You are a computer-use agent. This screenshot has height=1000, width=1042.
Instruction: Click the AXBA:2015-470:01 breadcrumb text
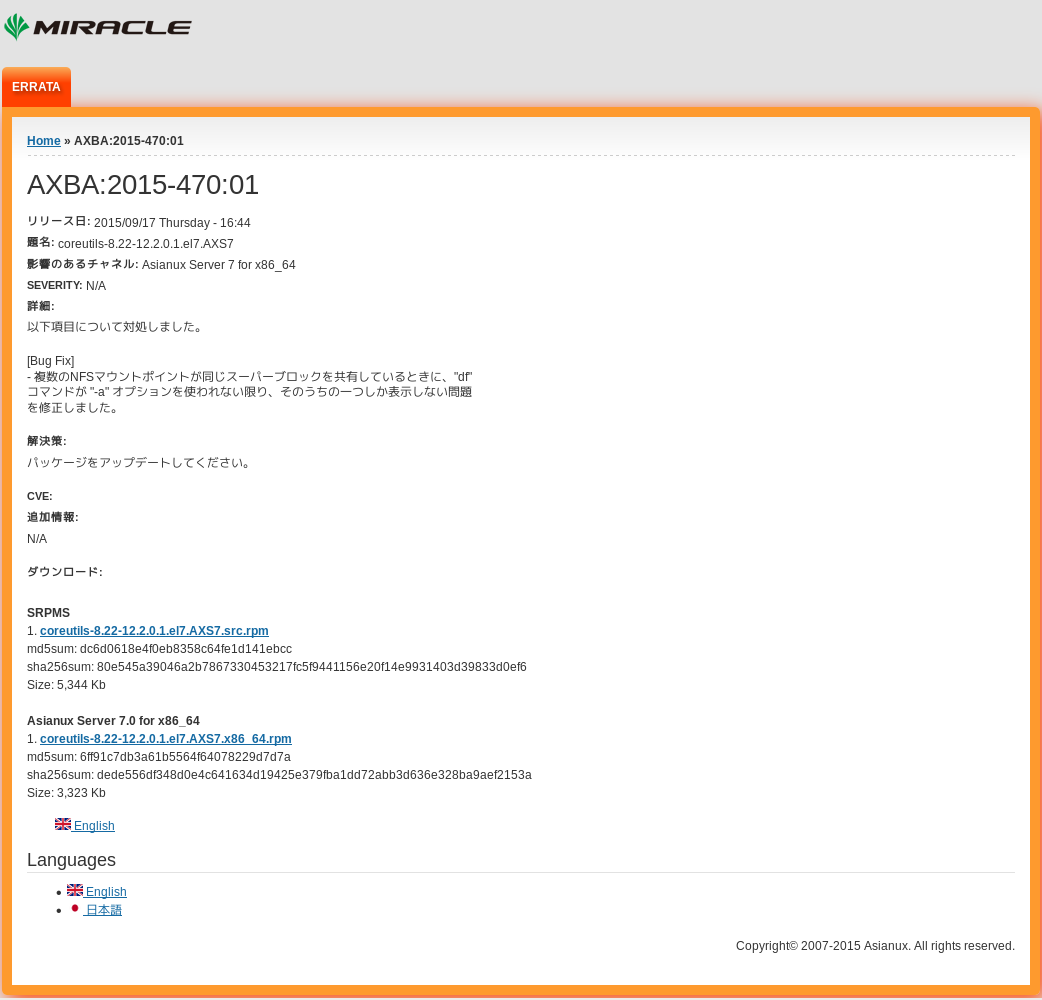[129, 141]
